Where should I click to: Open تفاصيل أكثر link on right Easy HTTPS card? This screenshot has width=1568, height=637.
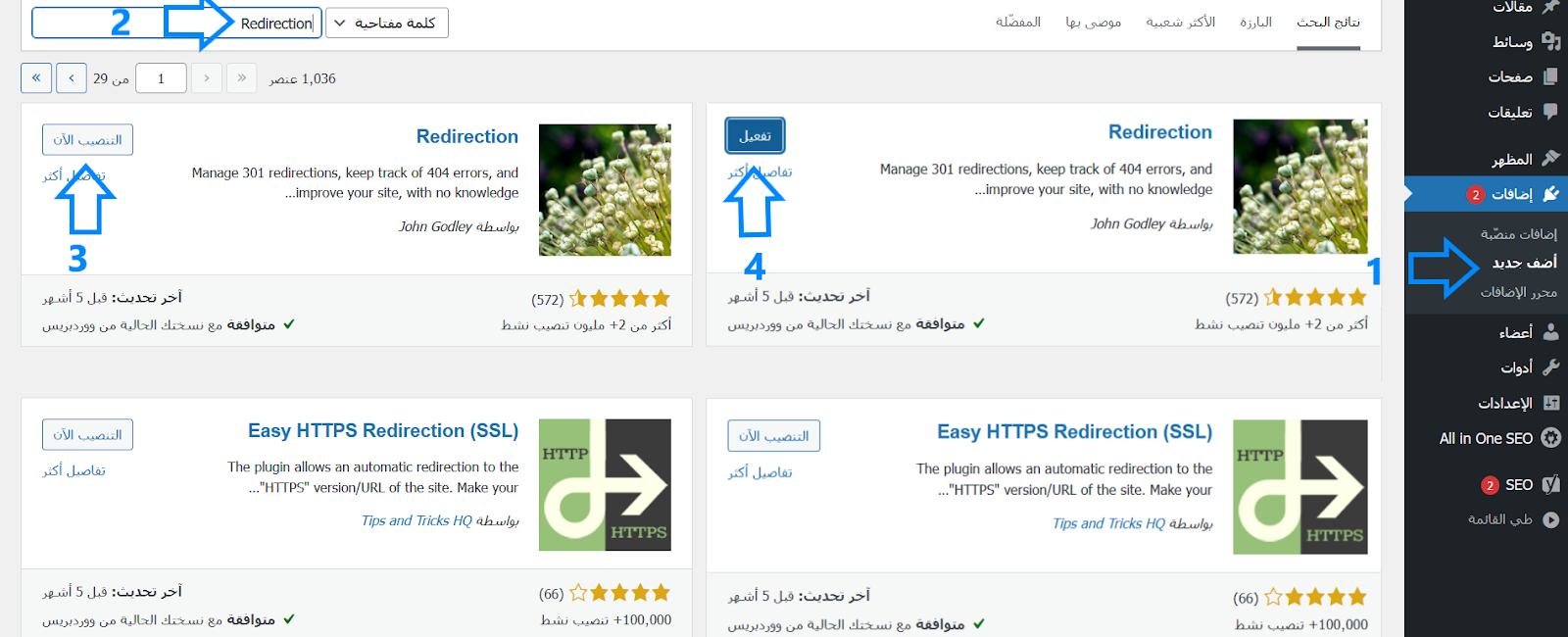(x=759, y=472)
